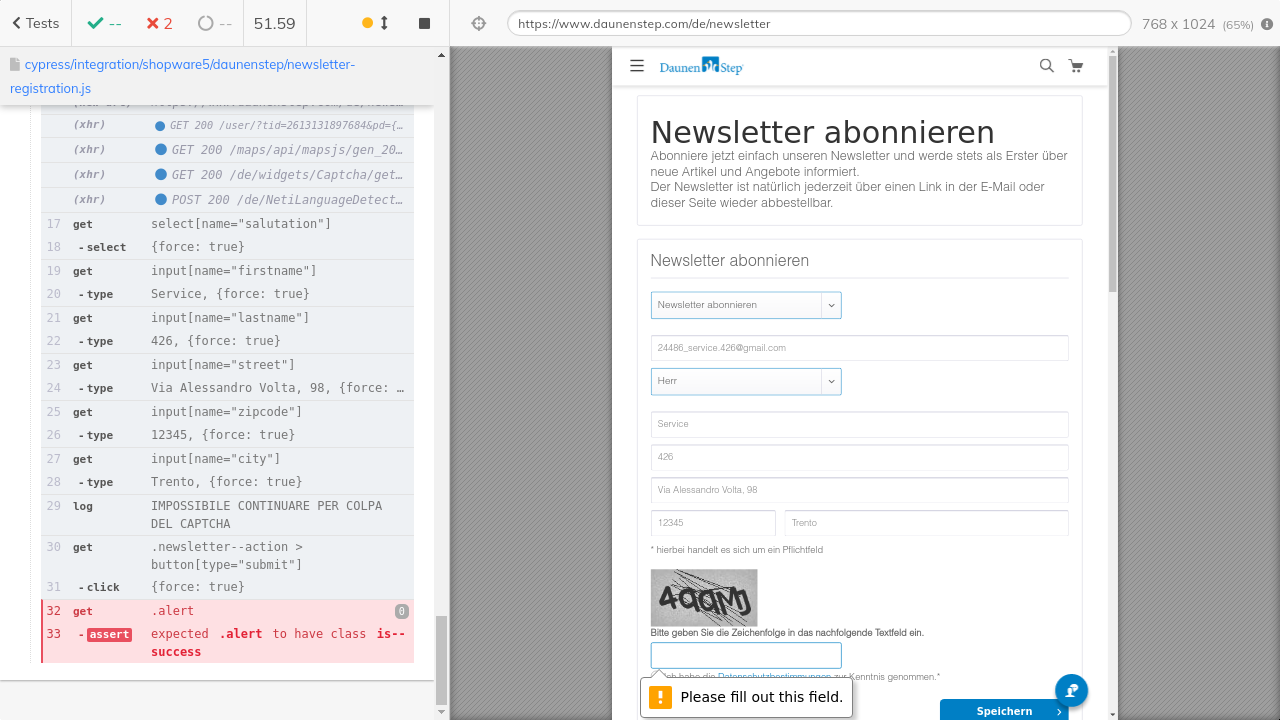Expand the 'Newsletter abonnieren' dropdown
Image resolution: width=1280 pixels, height=720 pixels.
click(746, 305)
